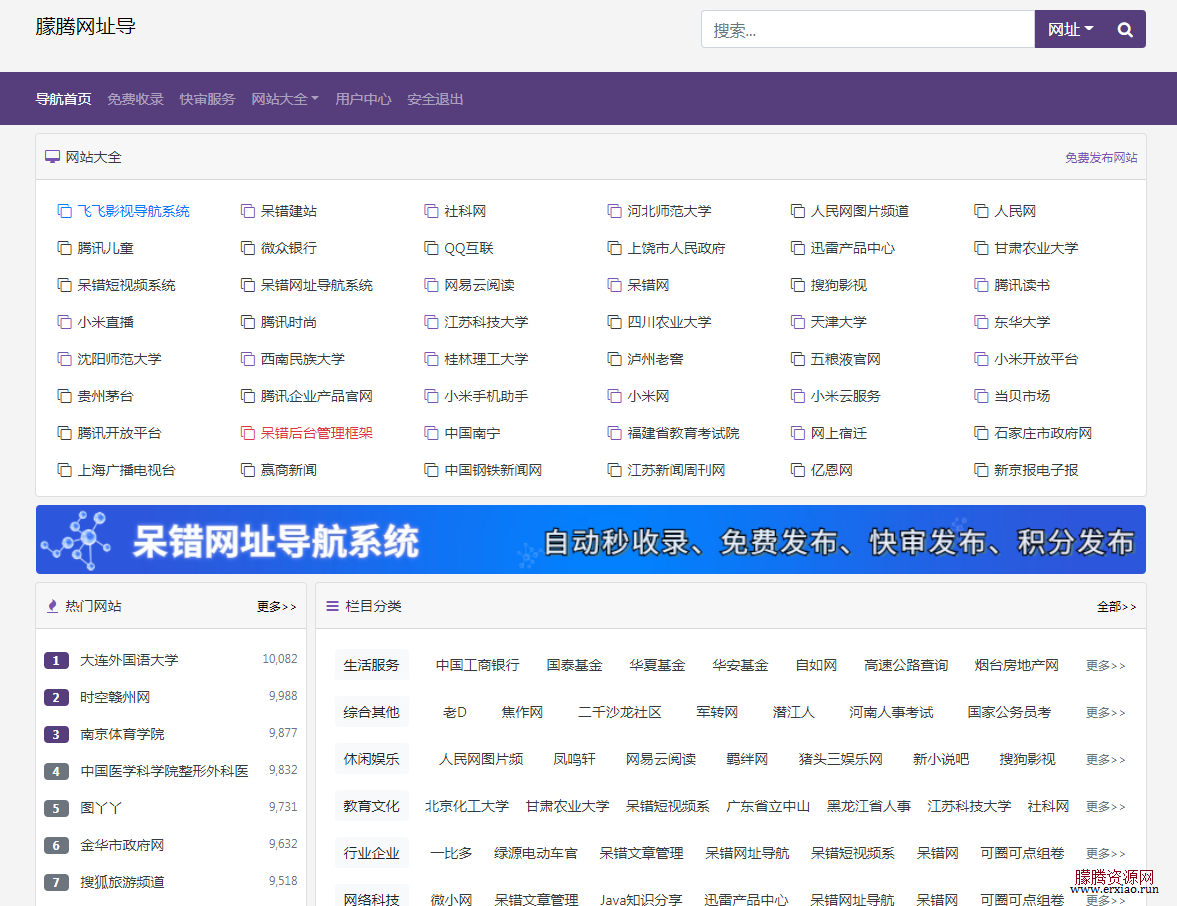The width and height of the screenshot is (1177, 906).
Task: Click the flame icon beside 热门网站
Action: pyautogui.click(x=53, y=607)
